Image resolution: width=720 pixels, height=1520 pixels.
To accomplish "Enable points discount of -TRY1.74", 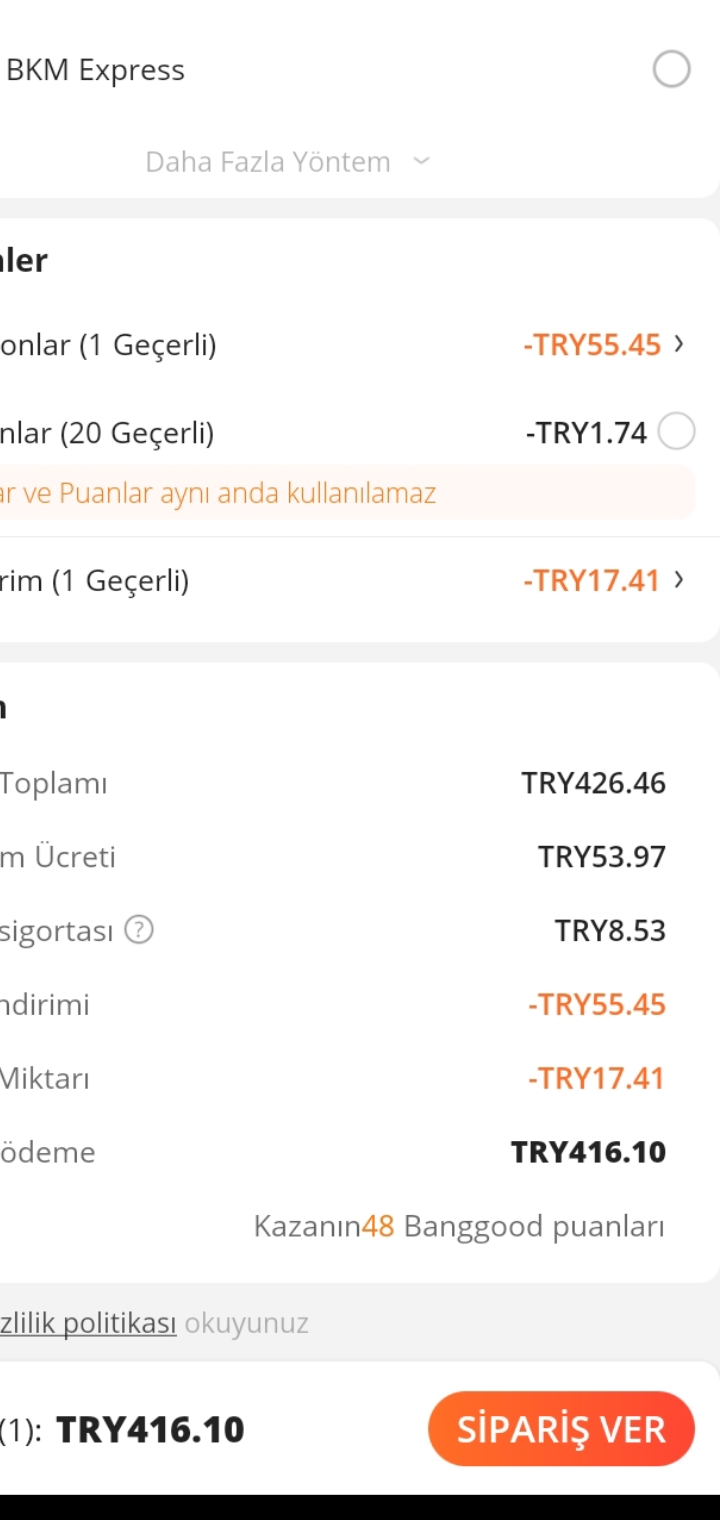I will (677, 432).
